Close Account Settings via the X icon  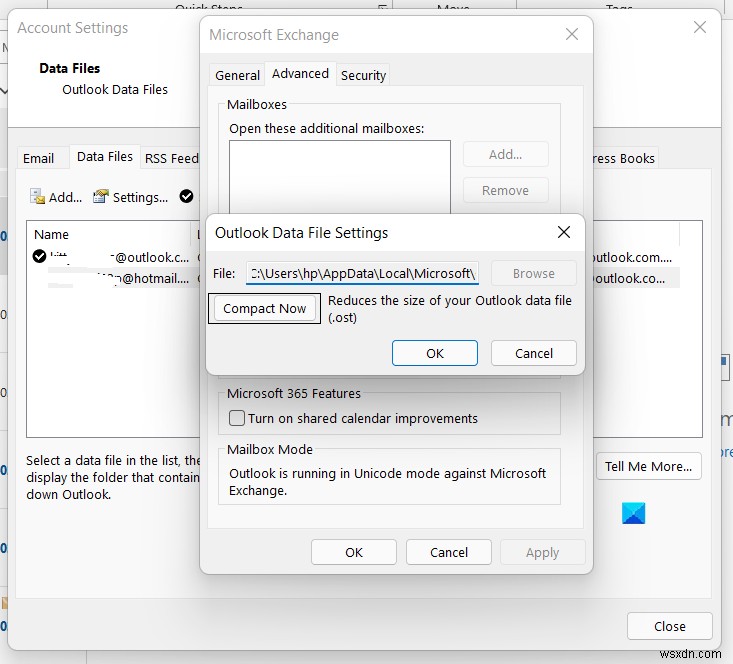pos(700,27)
